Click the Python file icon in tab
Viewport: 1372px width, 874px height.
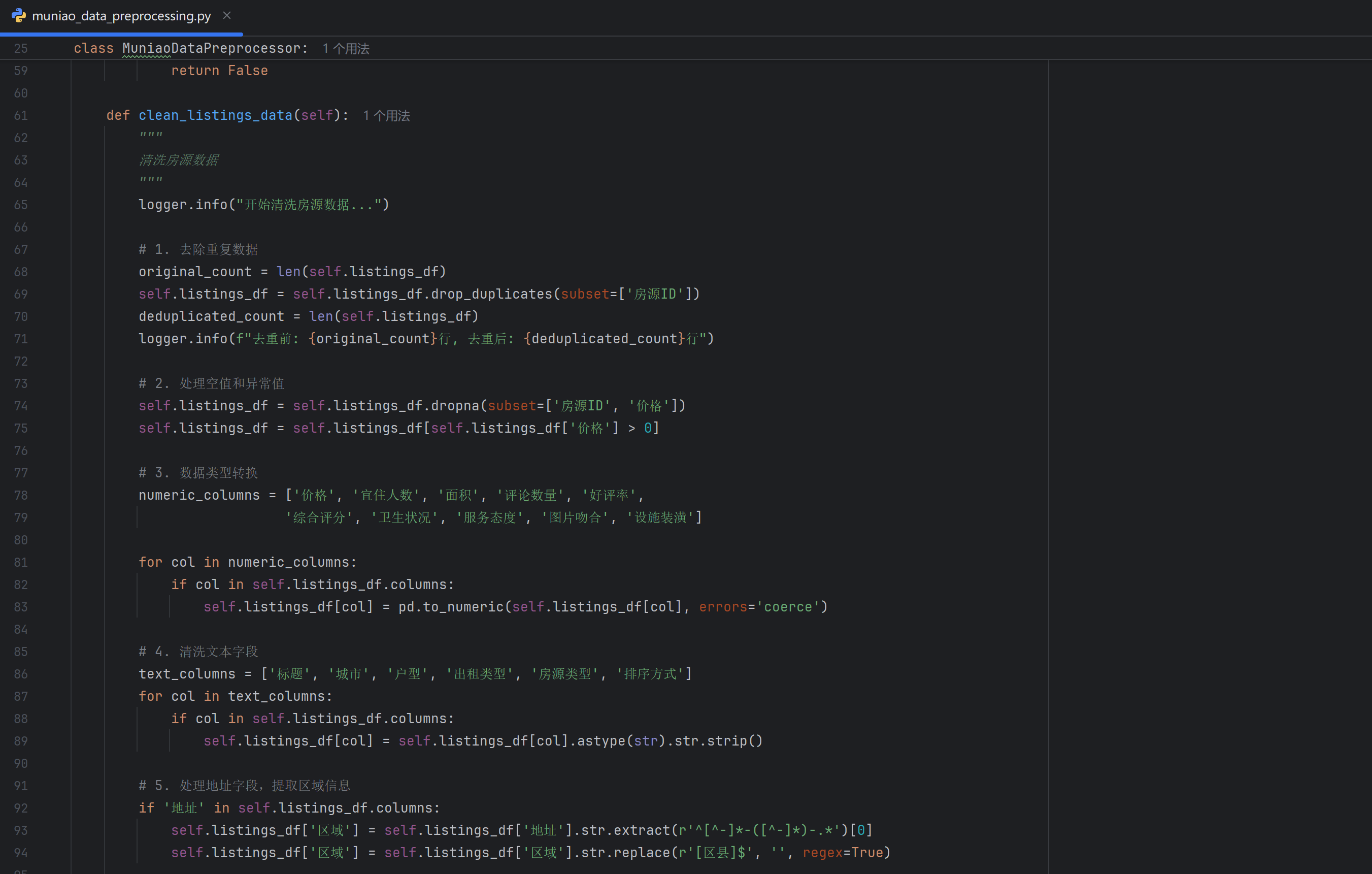(18, 15)
